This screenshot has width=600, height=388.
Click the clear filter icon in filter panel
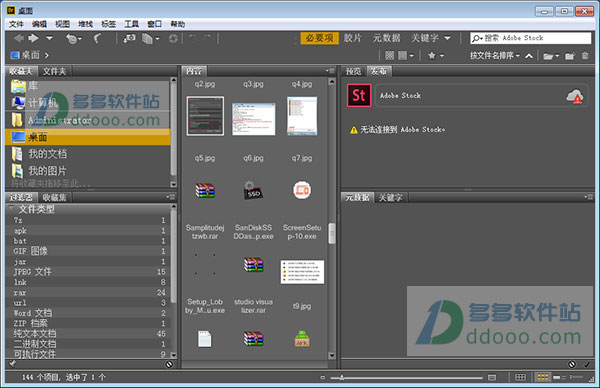169,364
